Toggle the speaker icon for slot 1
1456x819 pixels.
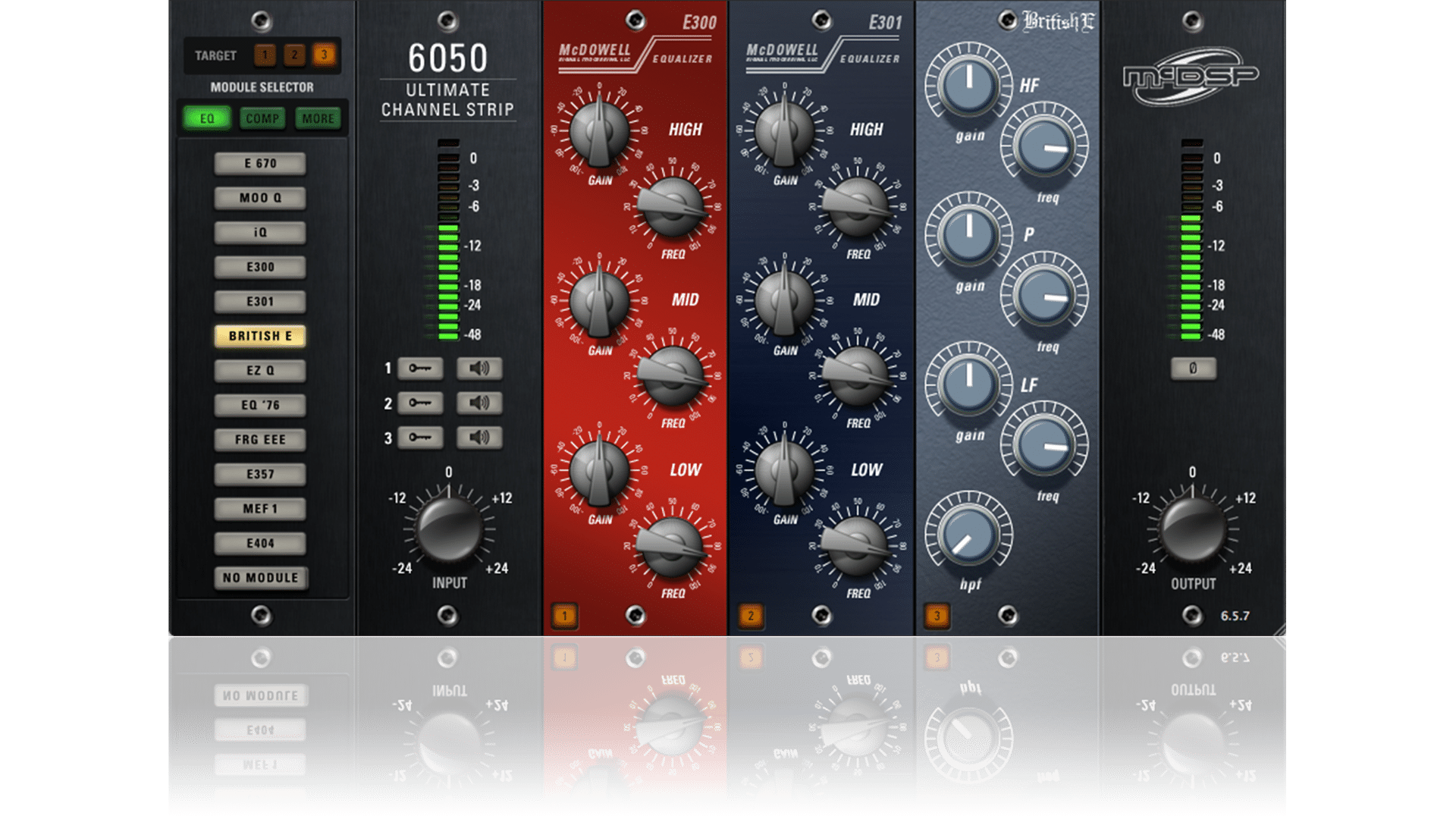[479, 369]
